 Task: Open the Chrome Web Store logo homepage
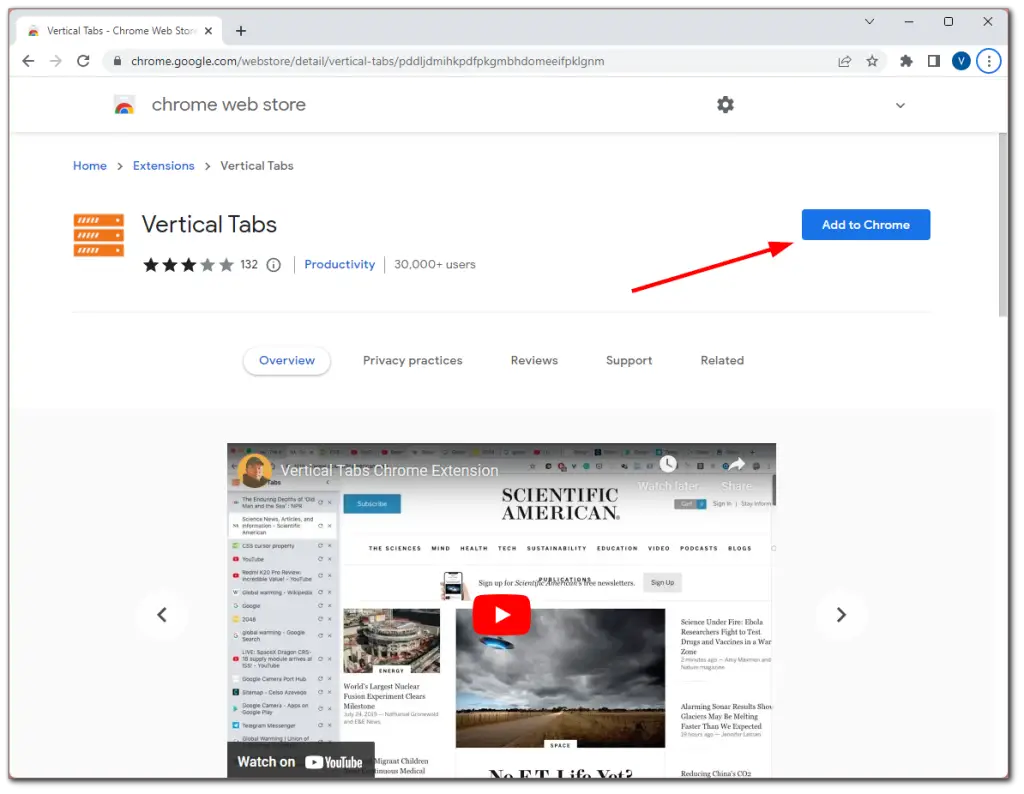125,104
